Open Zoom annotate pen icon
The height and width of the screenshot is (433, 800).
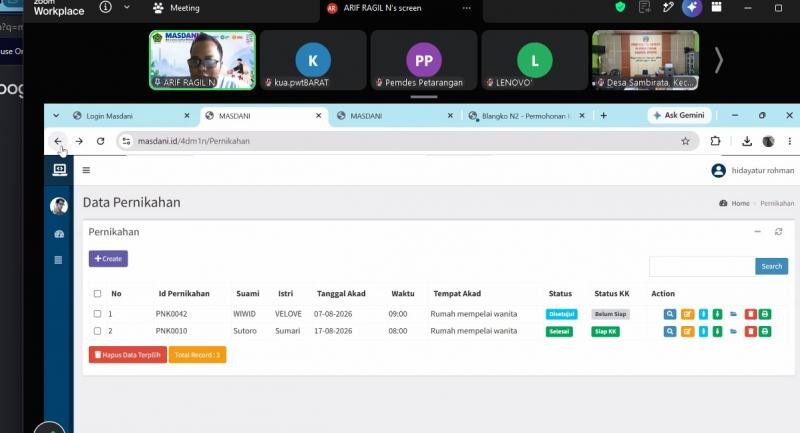click(668, 8)
